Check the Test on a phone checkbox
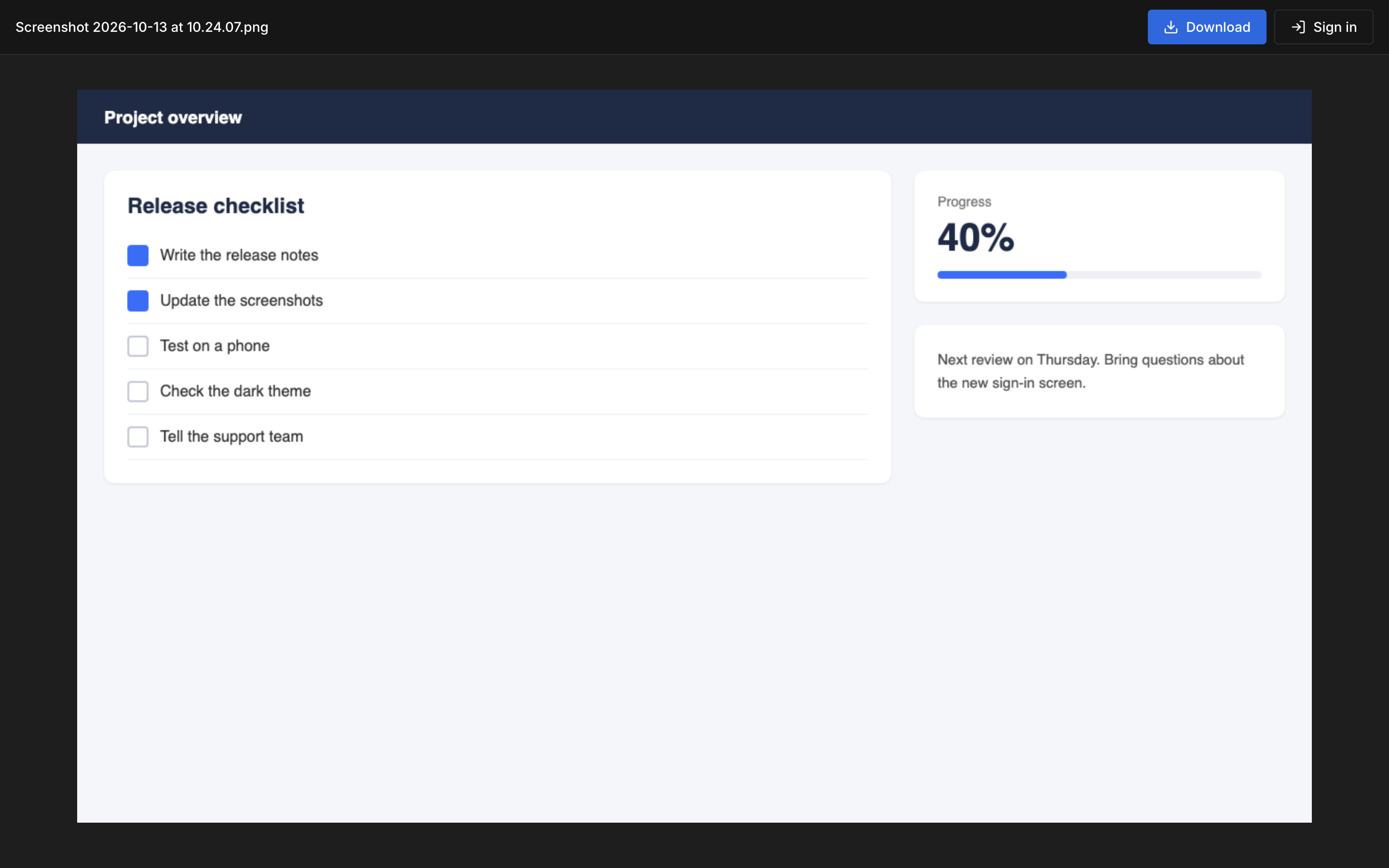This screenshot has width=1389, height=868. point(138,346)
